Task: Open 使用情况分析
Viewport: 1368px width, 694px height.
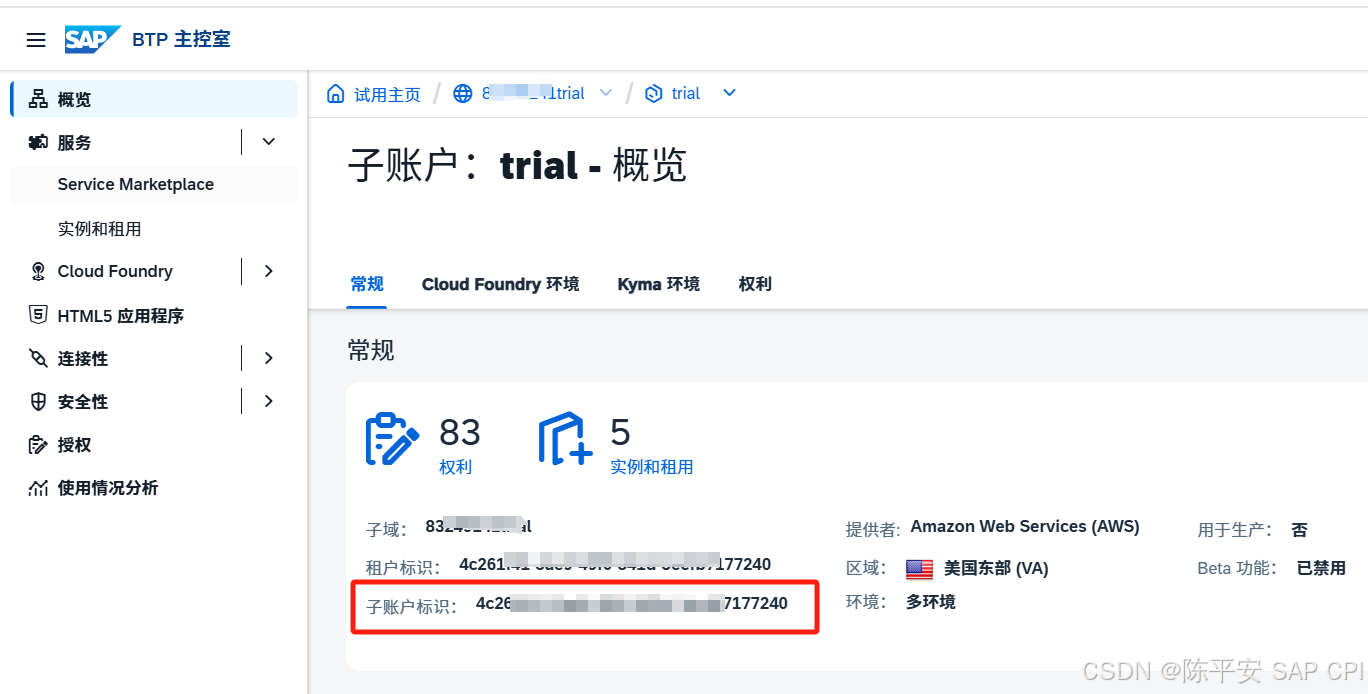Action: coord(108,488)
